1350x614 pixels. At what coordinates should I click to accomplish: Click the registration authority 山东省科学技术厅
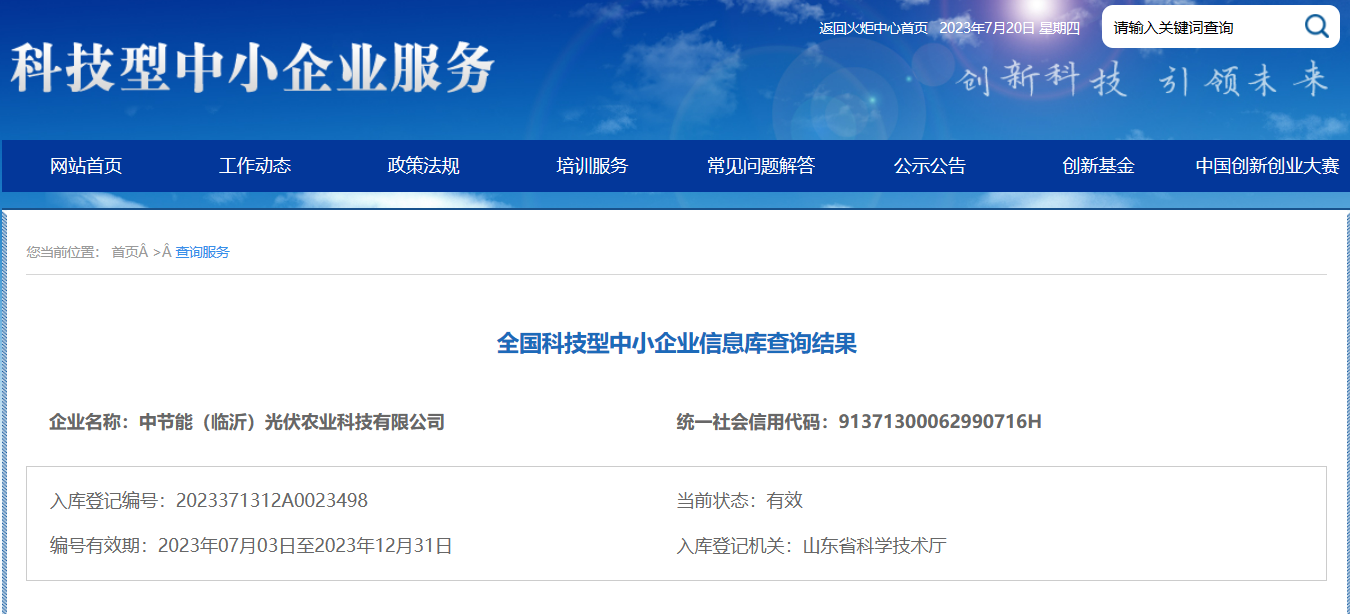pos(874,546)
